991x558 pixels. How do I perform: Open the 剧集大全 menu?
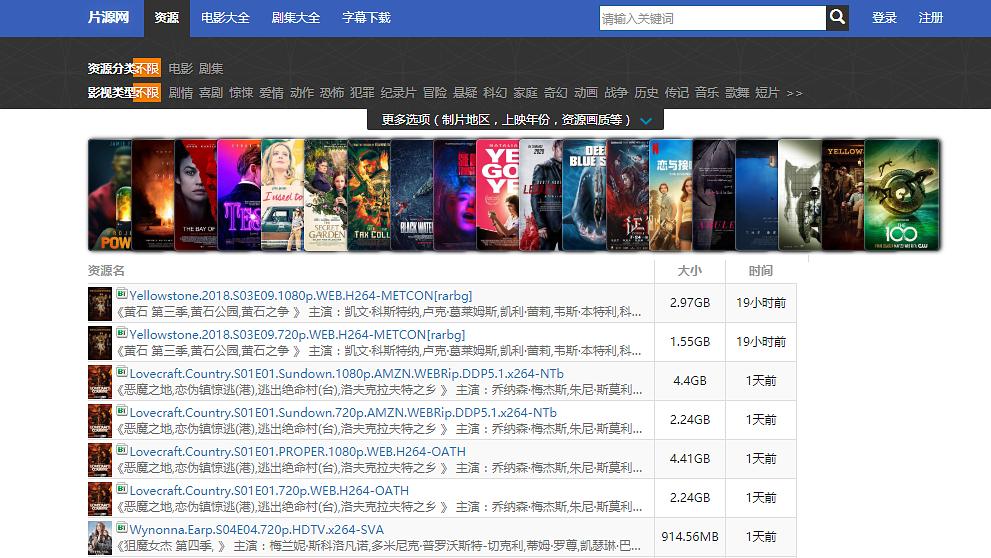(x=296, y=18)
